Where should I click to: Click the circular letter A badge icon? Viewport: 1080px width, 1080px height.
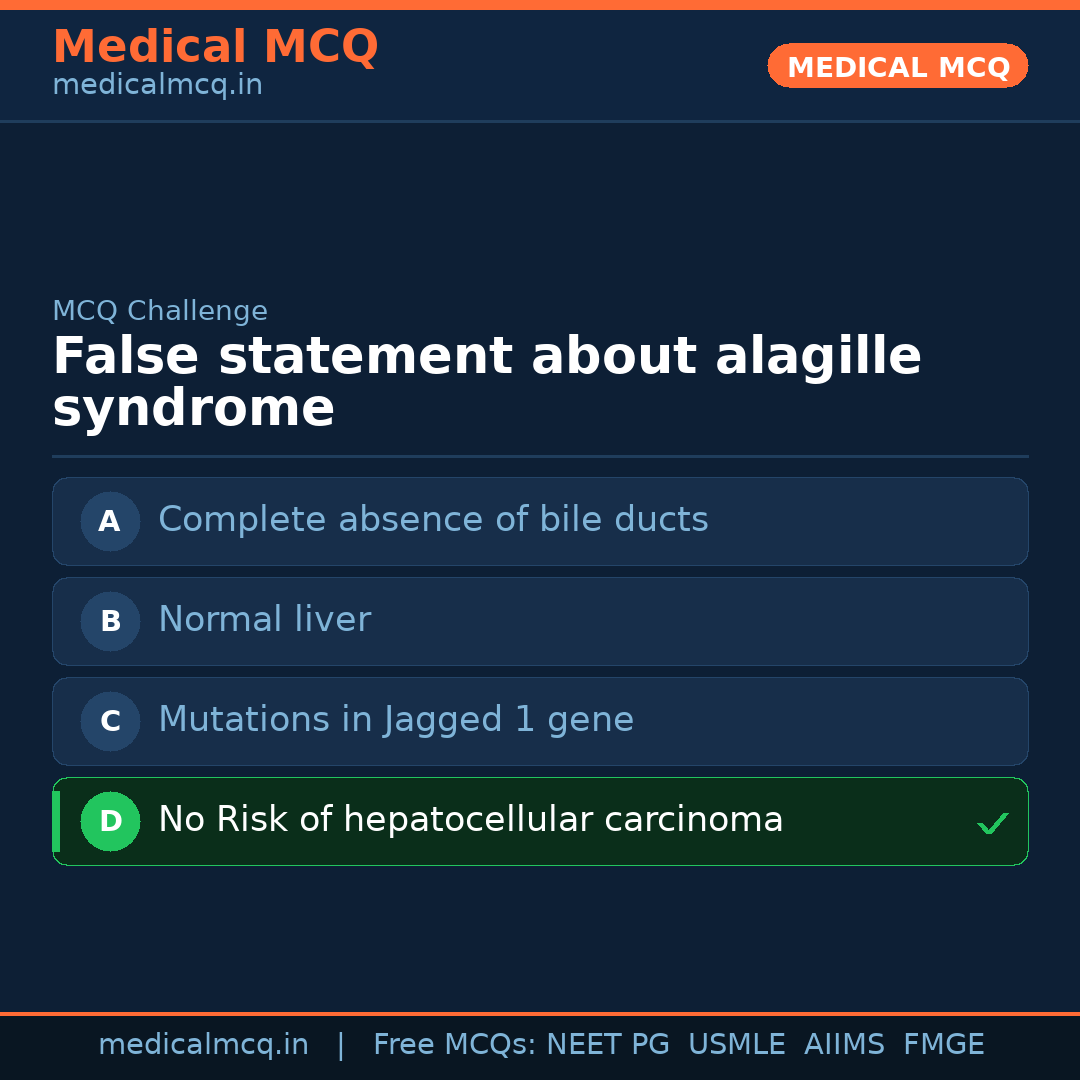(110, 521)
